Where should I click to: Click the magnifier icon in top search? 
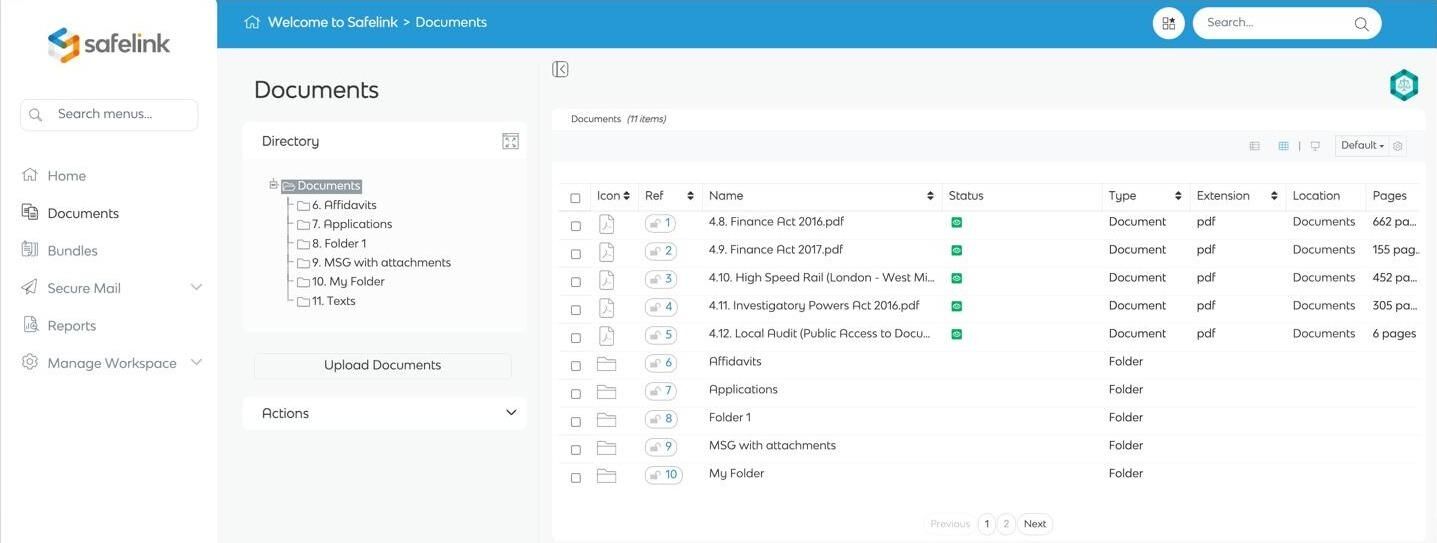pos(1361,24)
